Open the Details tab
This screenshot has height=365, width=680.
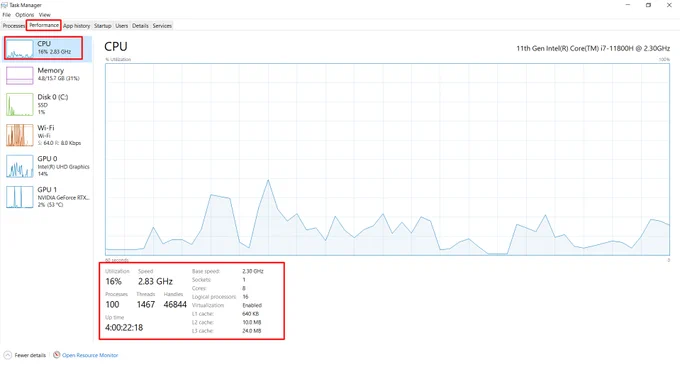pos(140,26)
